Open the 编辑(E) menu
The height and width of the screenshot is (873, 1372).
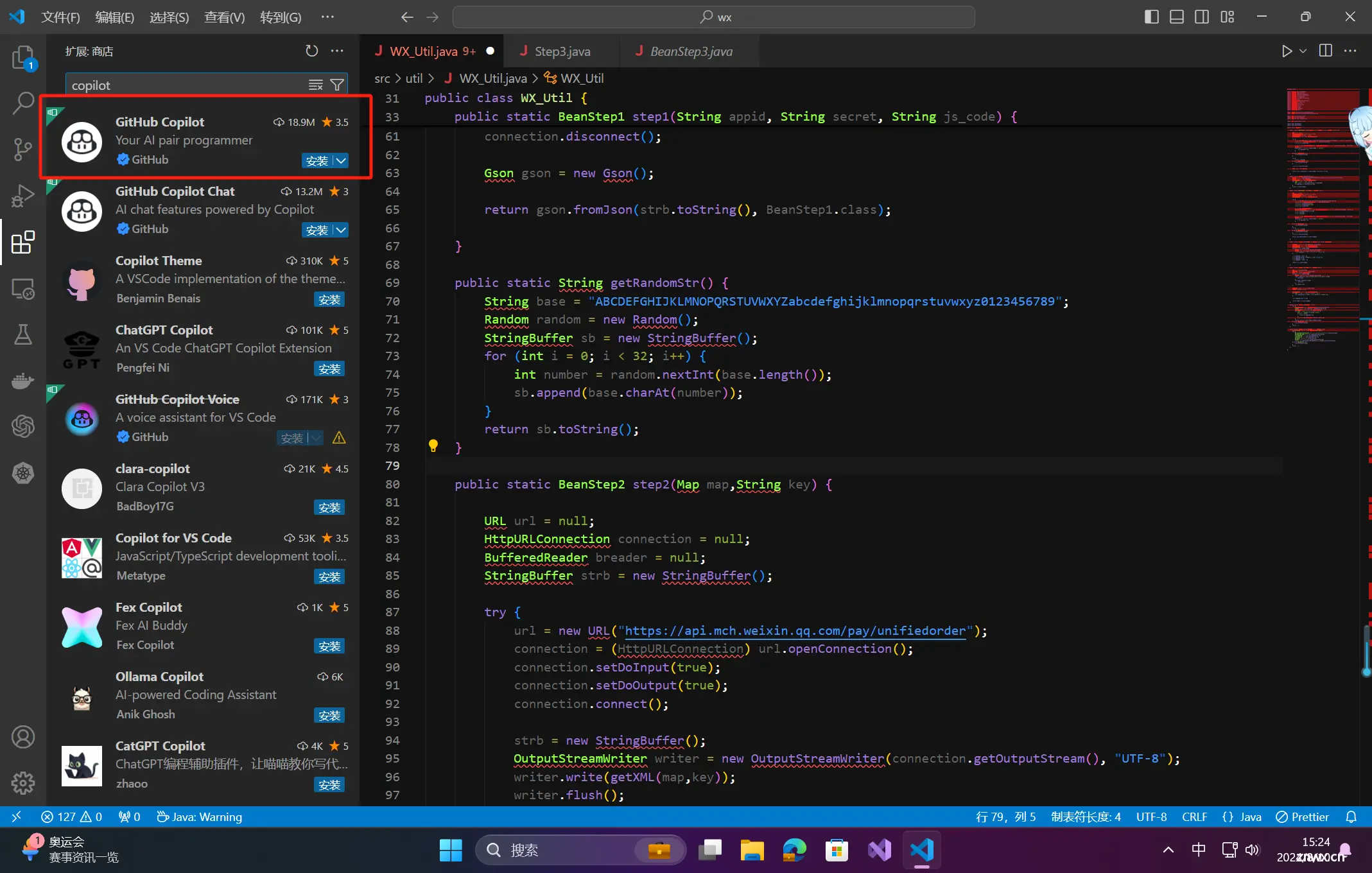[114, 17]
